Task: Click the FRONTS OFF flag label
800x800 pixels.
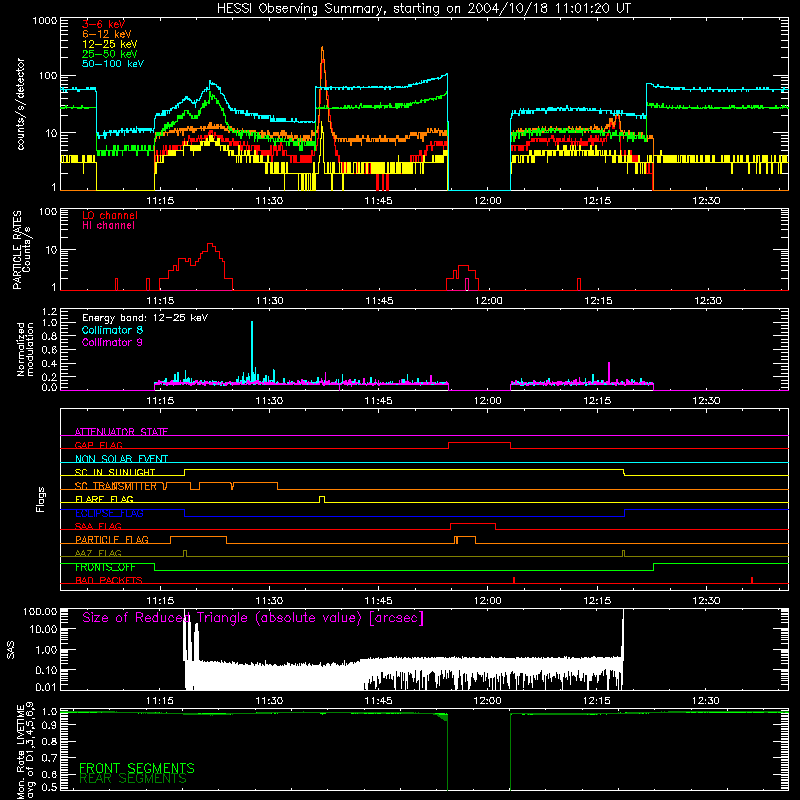Action: pos(105,567)
